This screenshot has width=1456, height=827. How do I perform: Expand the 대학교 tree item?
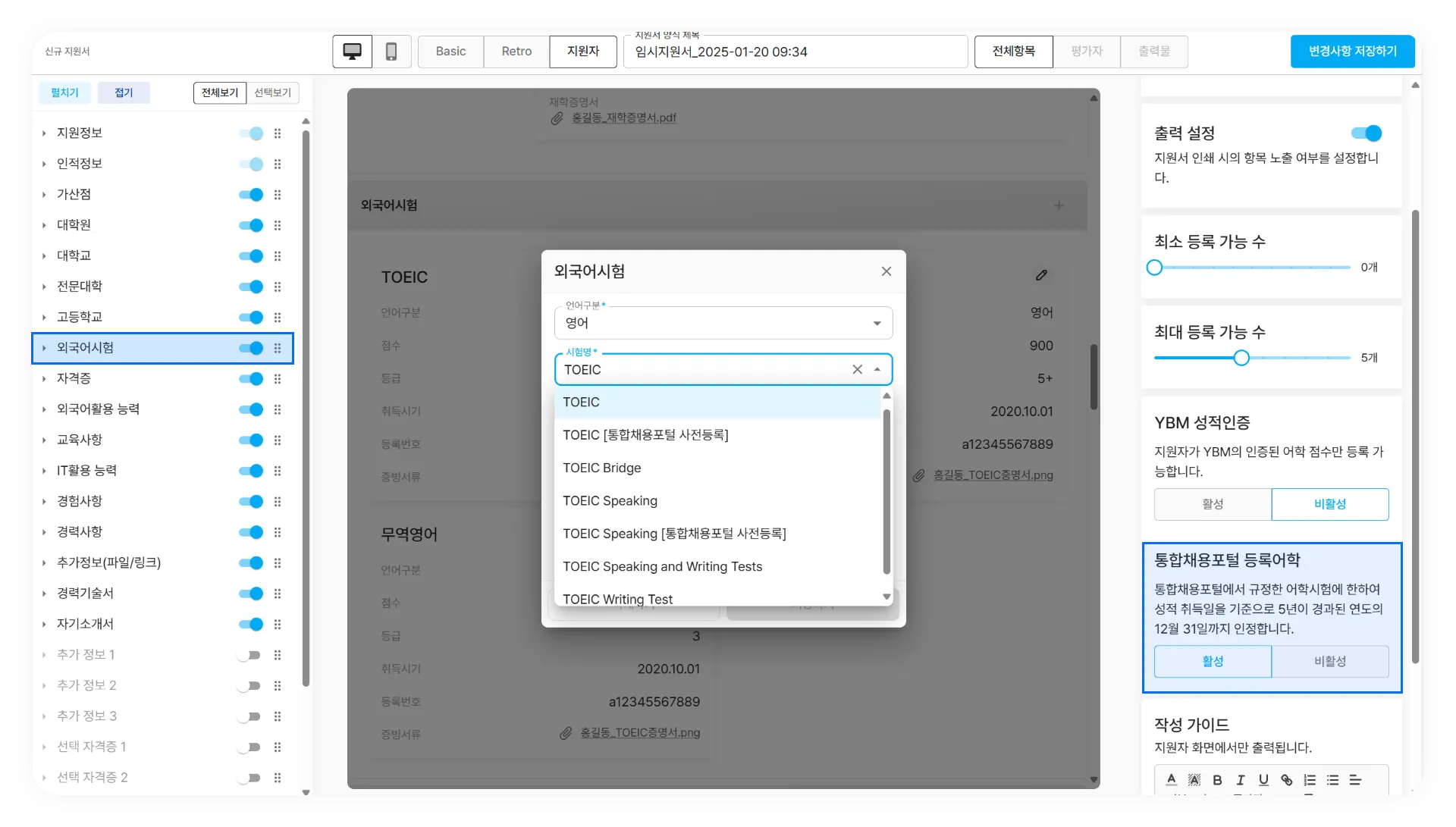tap(44, 256)
